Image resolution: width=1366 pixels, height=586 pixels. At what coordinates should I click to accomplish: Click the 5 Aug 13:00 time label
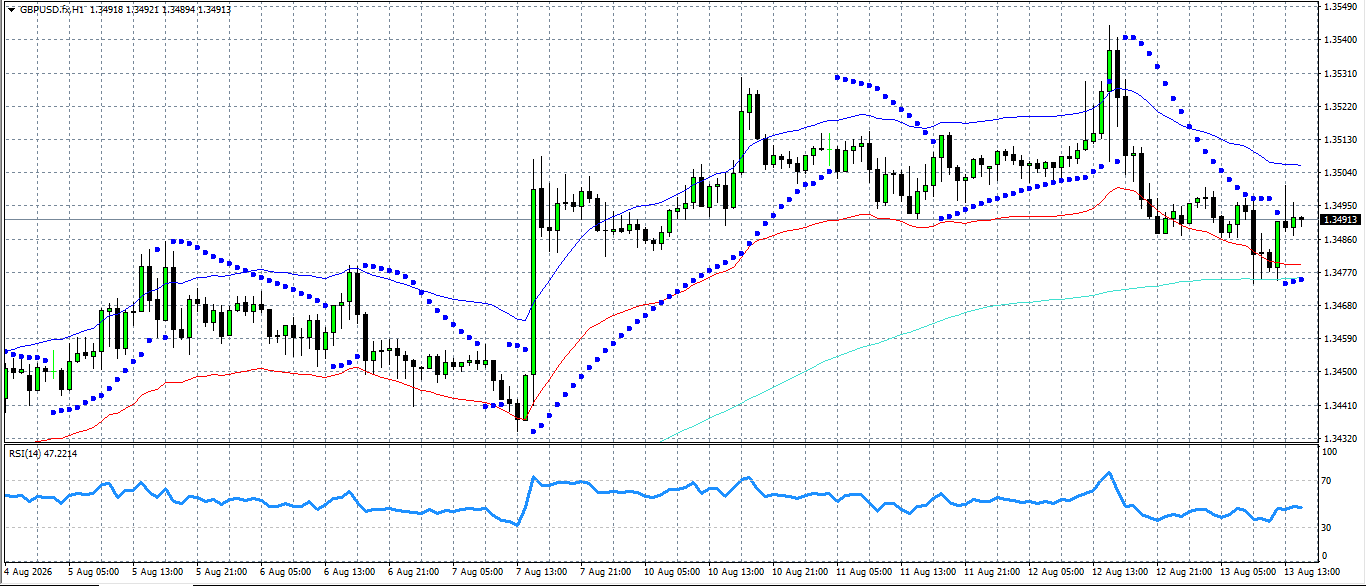[x=157, y=572]
